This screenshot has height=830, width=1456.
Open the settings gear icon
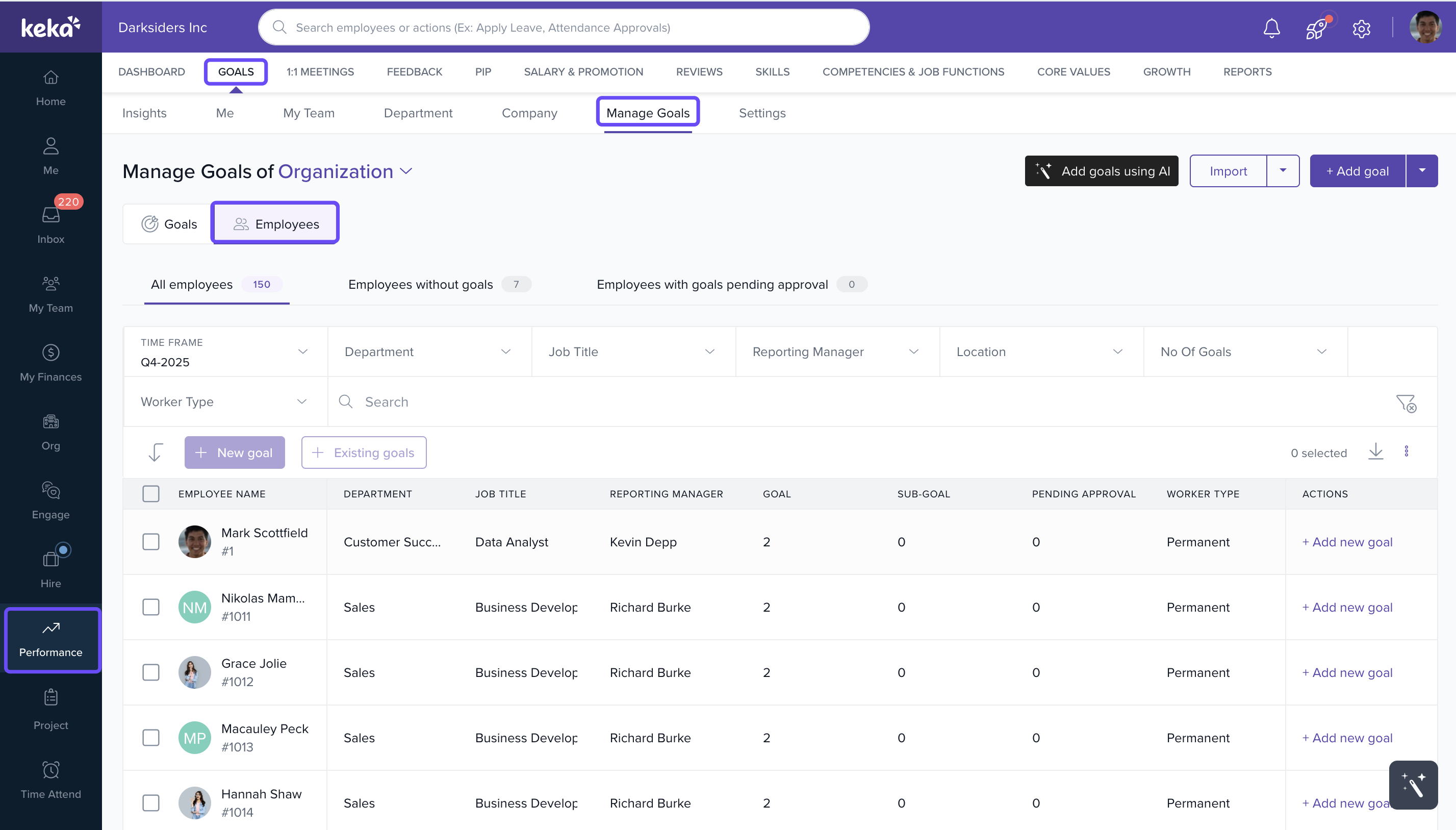click(x=1361, y=28)
